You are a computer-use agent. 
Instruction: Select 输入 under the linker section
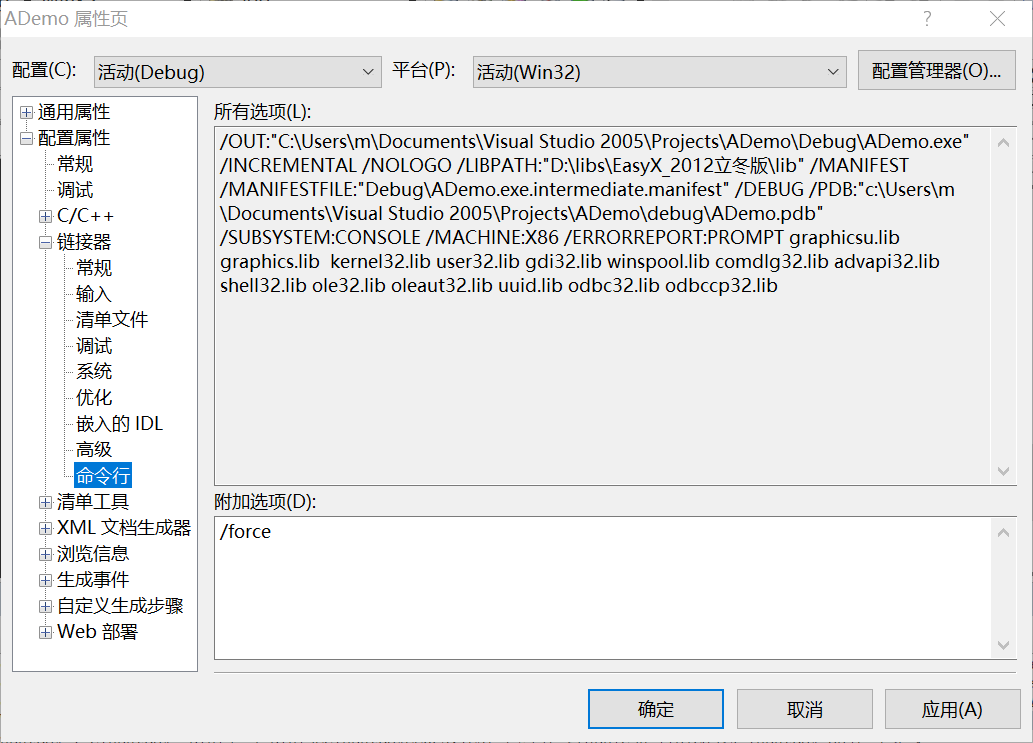[x=94, y=294]
